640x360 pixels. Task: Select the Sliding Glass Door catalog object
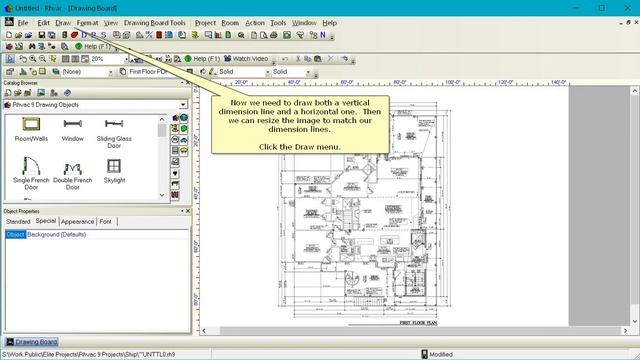coord(114,133)
